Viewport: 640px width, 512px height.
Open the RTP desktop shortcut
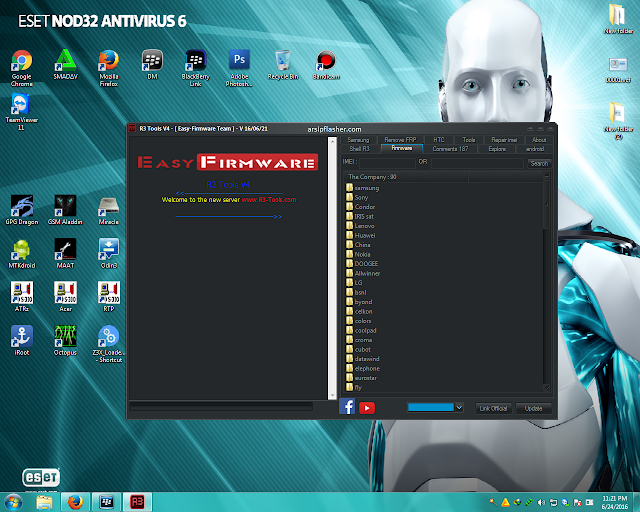click(109, 297)
